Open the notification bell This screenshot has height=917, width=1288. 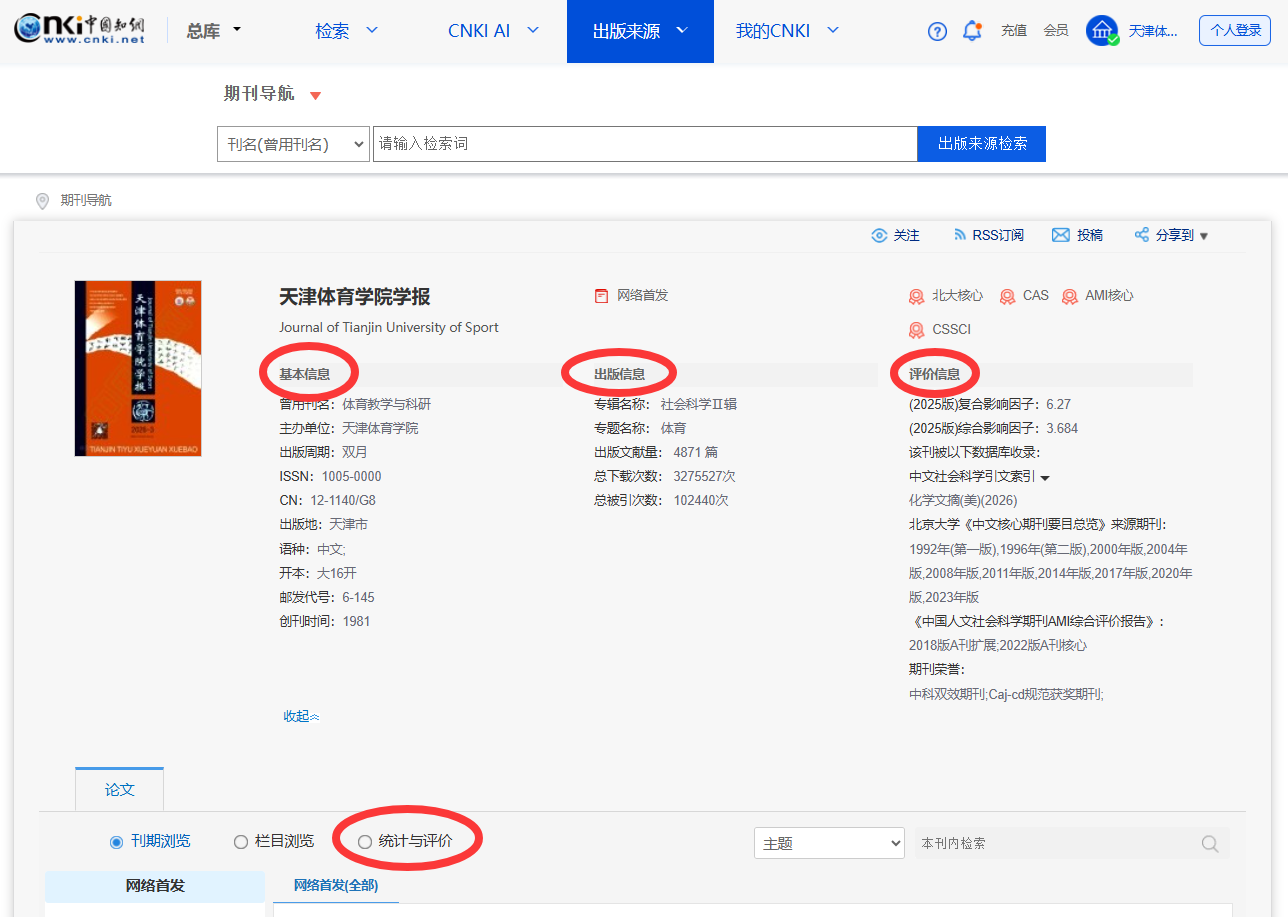[972, 31]
